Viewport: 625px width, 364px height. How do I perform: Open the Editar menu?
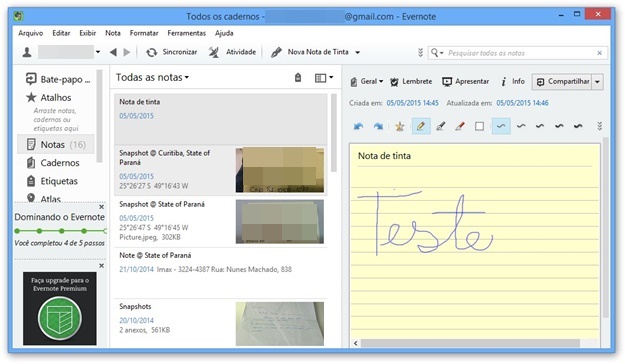click(61, 33)
